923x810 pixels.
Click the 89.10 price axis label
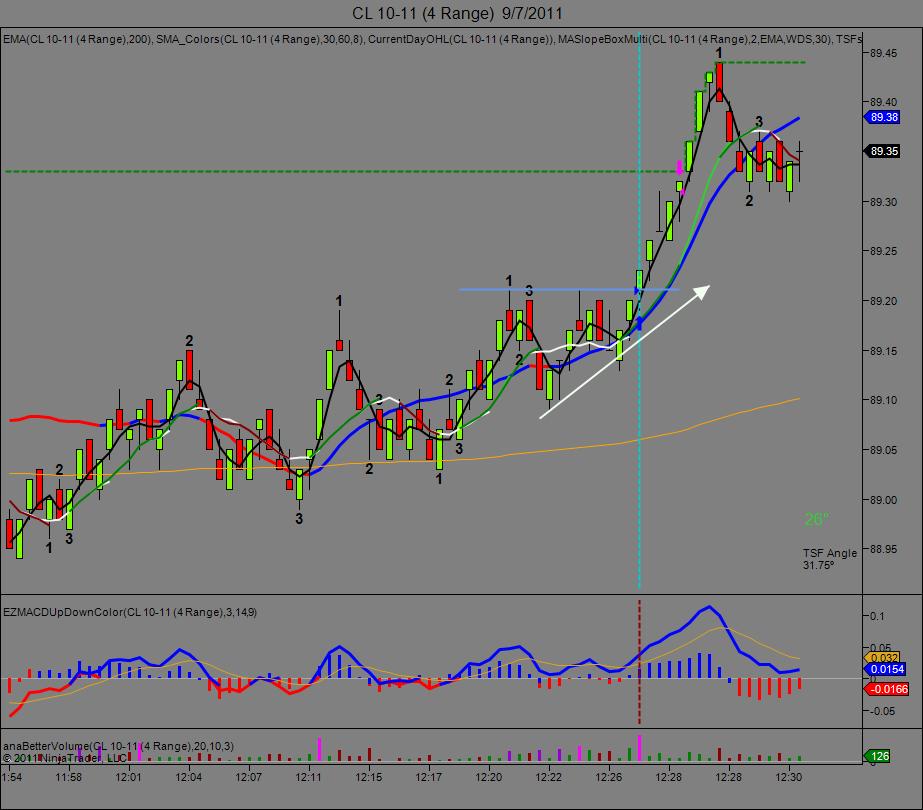pyautogui.click(x=884, y=400)
